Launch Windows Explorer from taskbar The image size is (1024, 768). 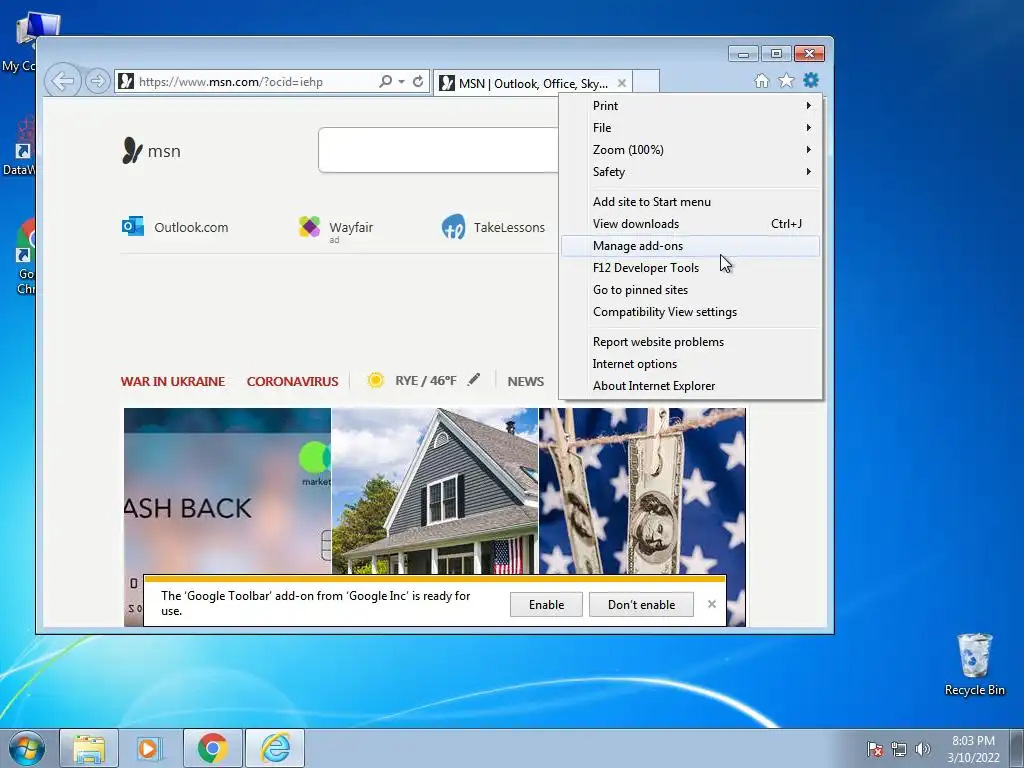[x=89, y=748]
